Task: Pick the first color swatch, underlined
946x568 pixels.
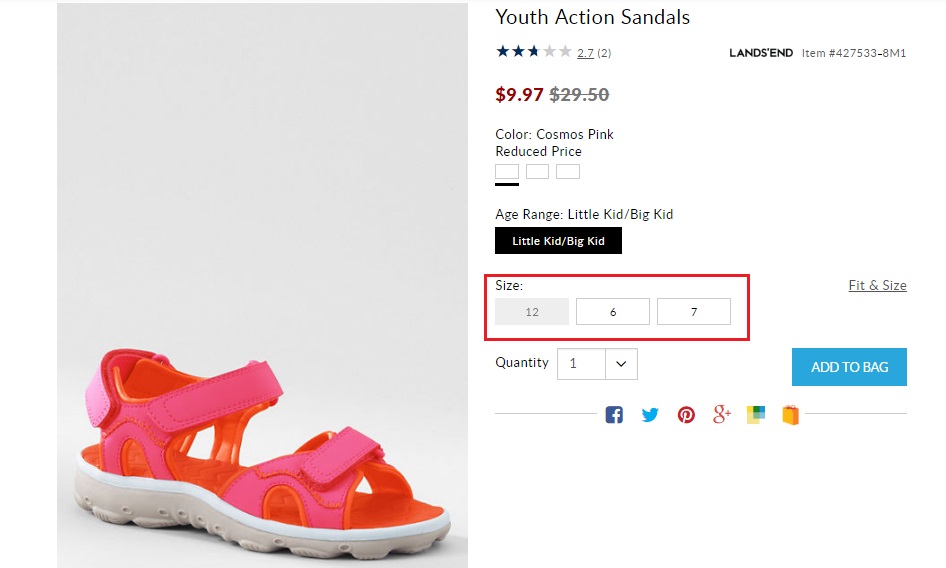Action: (x=507, y=171)
